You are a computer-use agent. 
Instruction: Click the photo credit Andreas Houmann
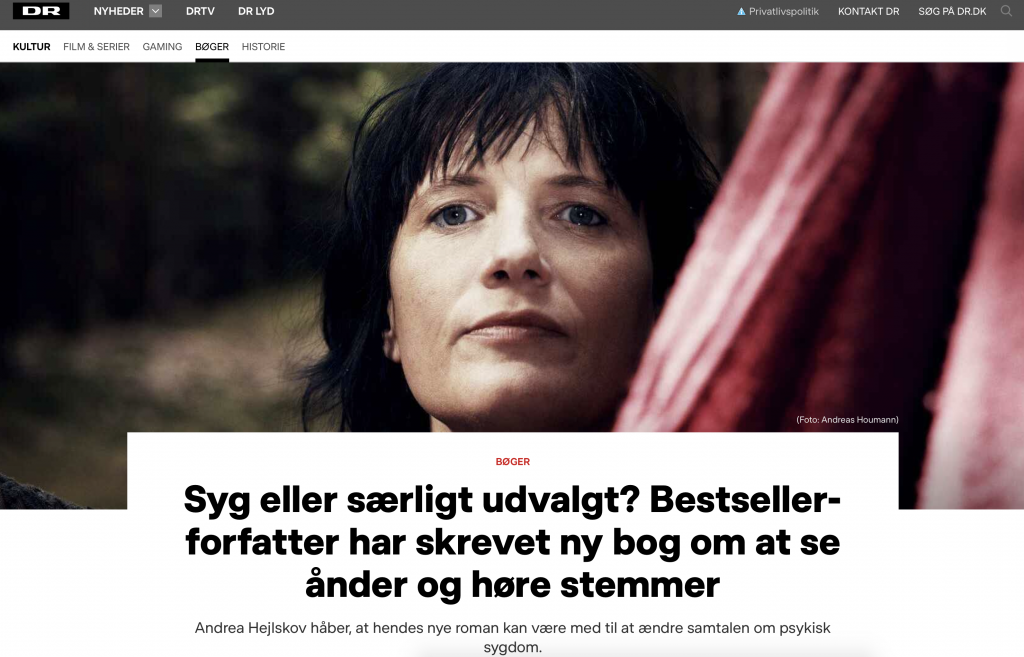(847, 419)
